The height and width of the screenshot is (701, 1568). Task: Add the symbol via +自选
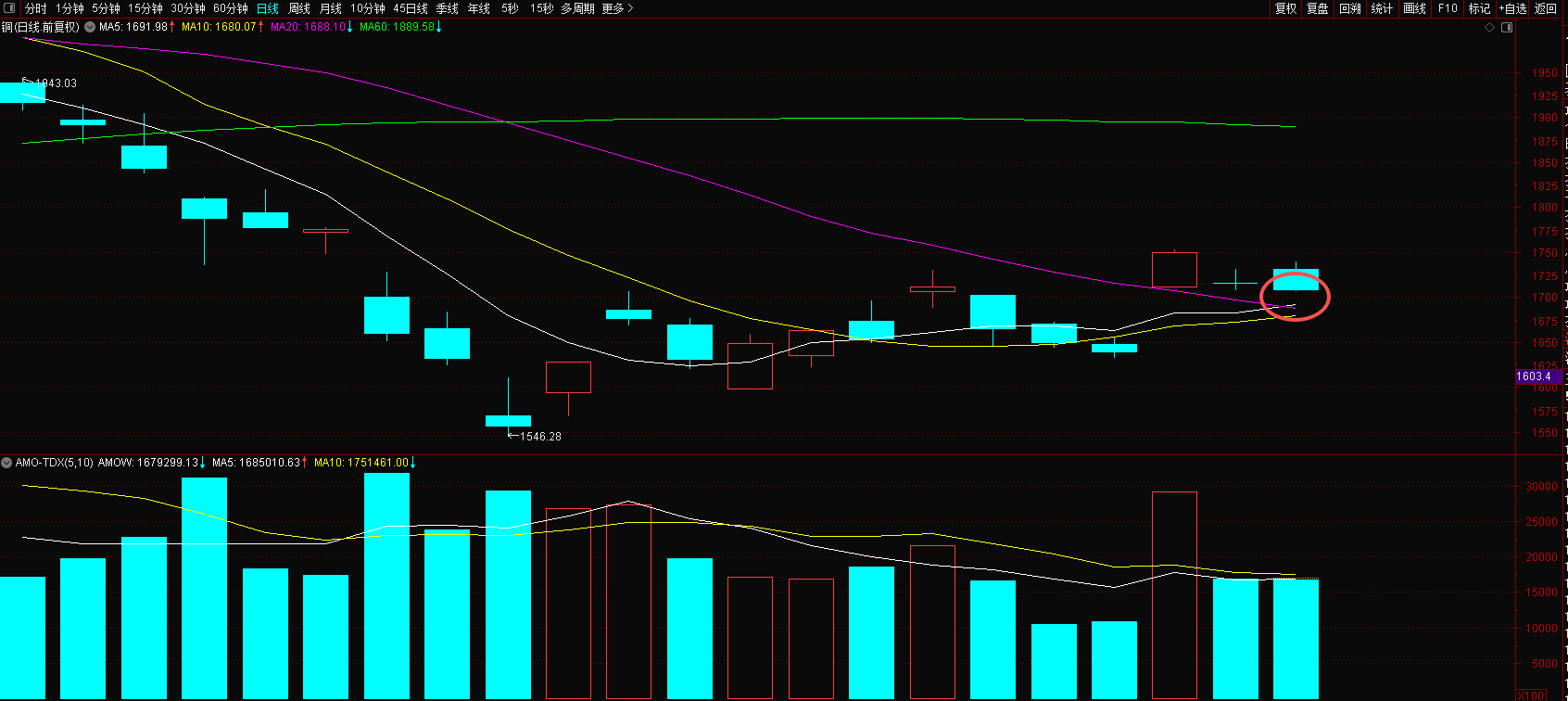click(1512, 8)
